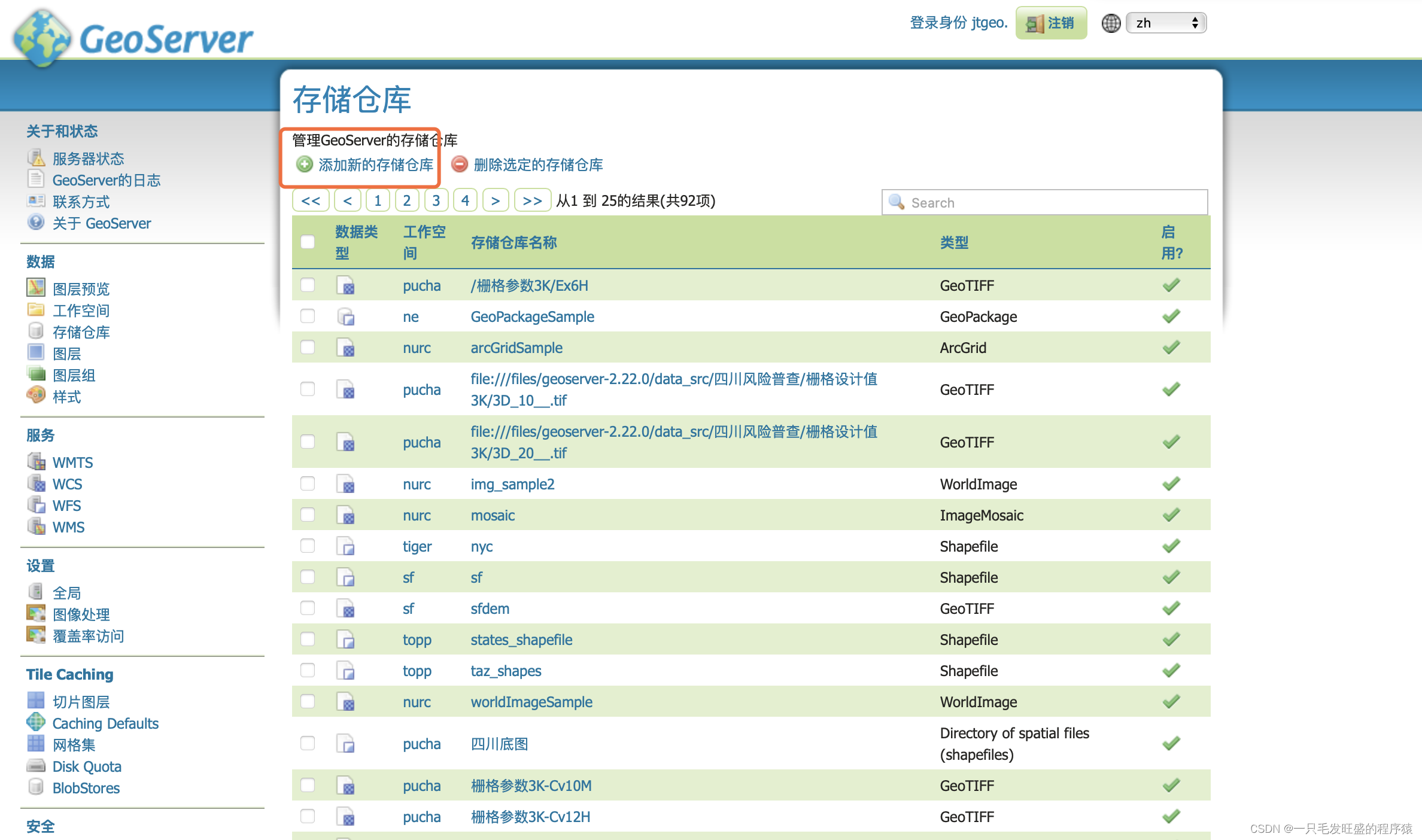Viewport: 1422px width, 840px height.
Task: Click the globe icon near the language selector
Action: click(x=1111, y=23)
